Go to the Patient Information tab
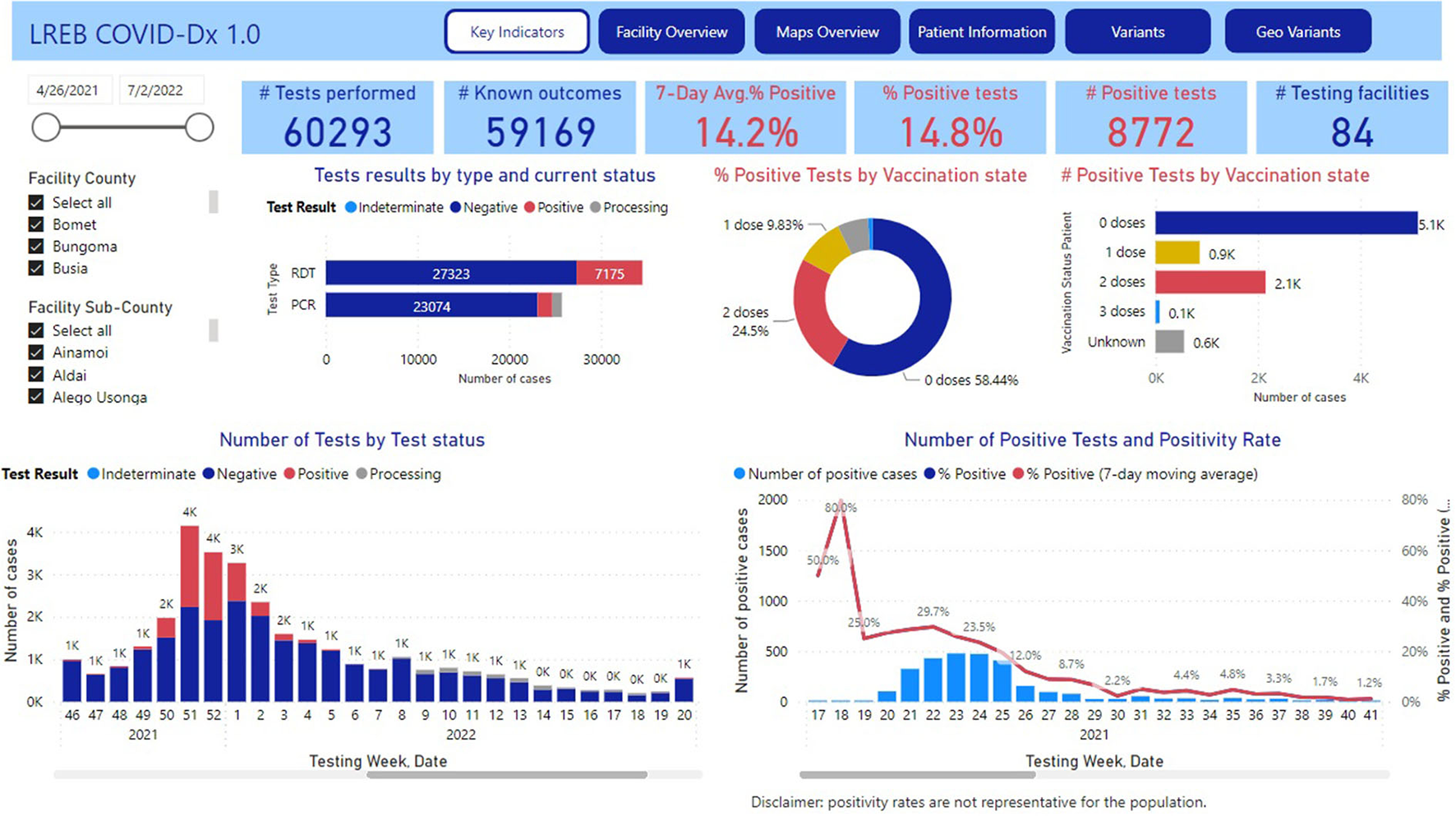 click(981, 32)
